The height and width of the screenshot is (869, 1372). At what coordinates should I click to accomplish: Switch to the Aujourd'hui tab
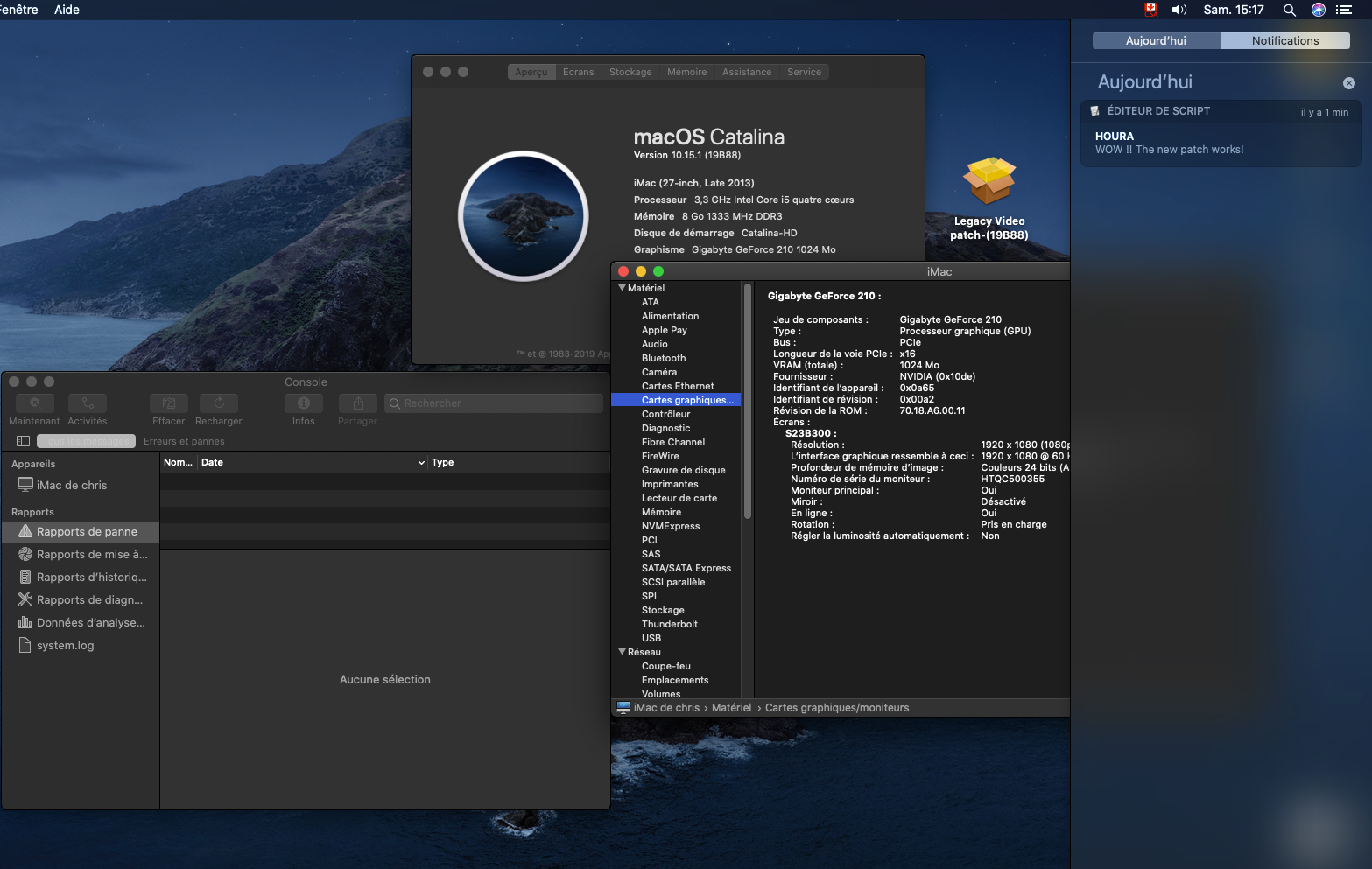pos(1156,41)
